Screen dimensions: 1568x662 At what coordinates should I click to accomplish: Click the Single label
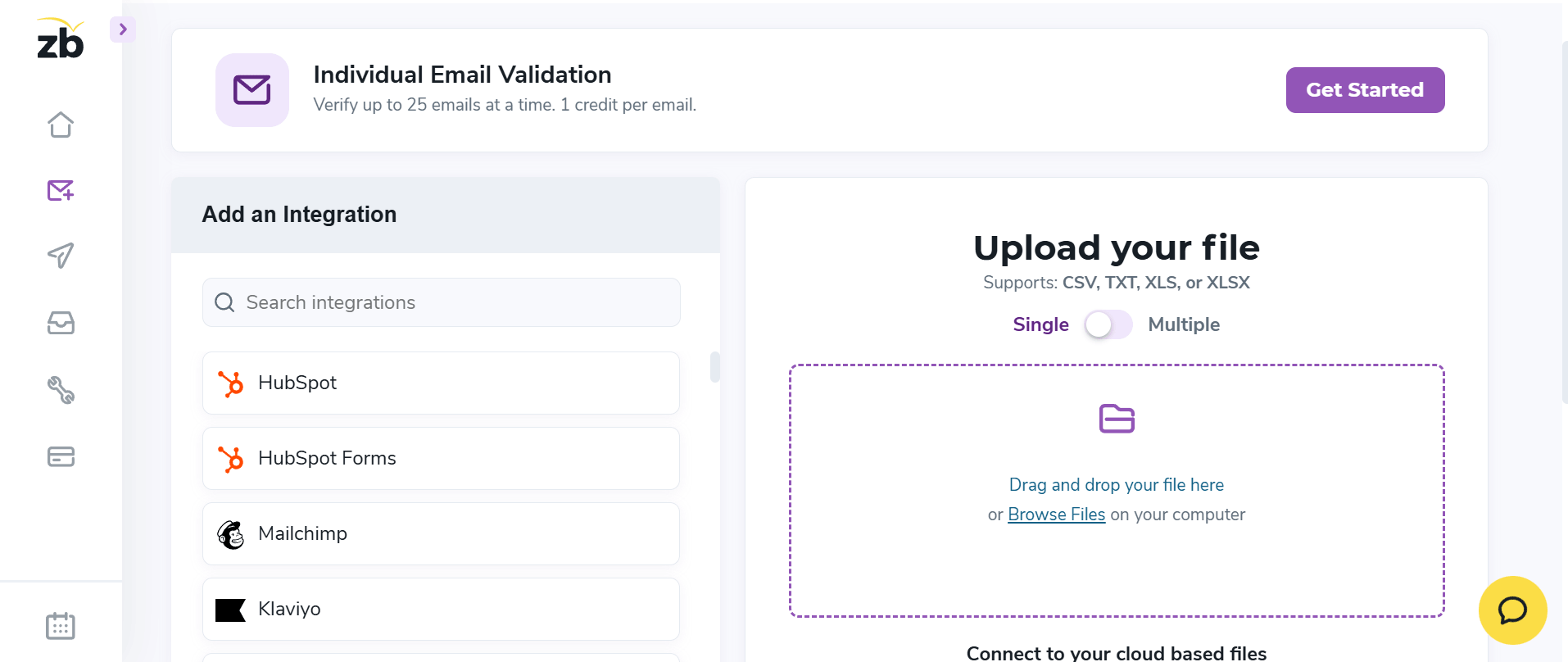pos(1040,324)
